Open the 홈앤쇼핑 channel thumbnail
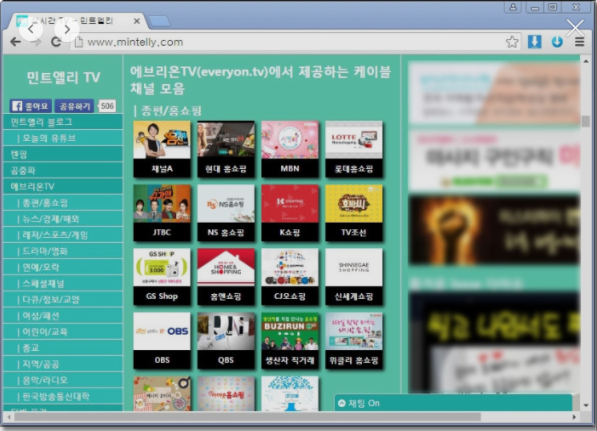This screenshot has width=597, height=431. pos(226,277)
